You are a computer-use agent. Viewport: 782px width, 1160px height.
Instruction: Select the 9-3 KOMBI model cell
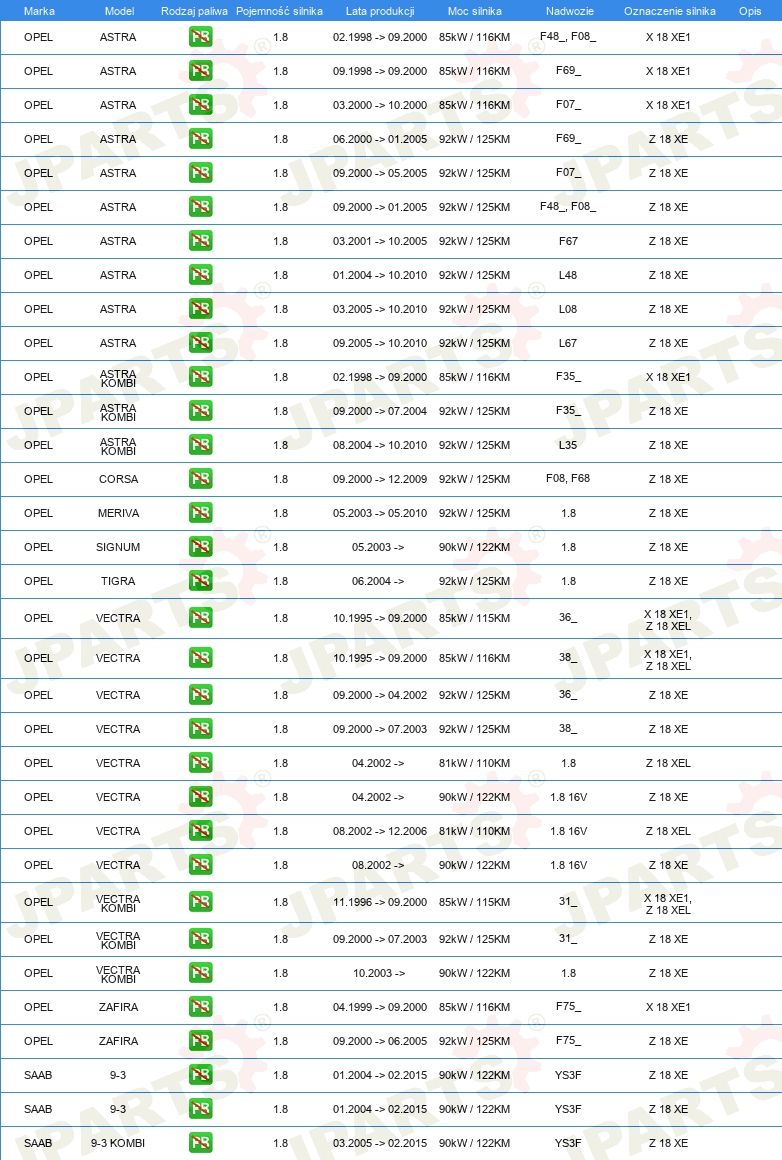(x=118, y=1144)
